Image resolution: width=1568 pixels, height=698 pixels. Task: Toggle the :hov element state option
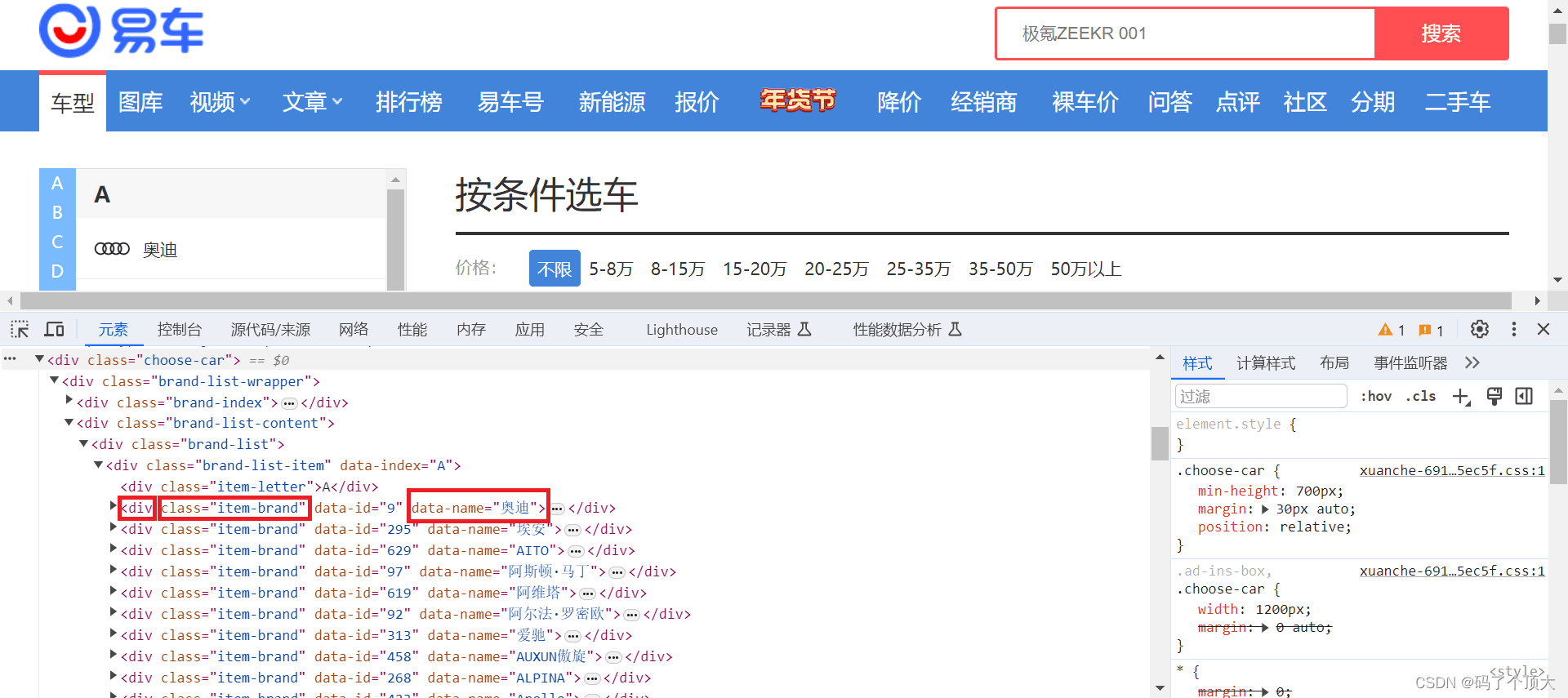(x=1376, y=397)
